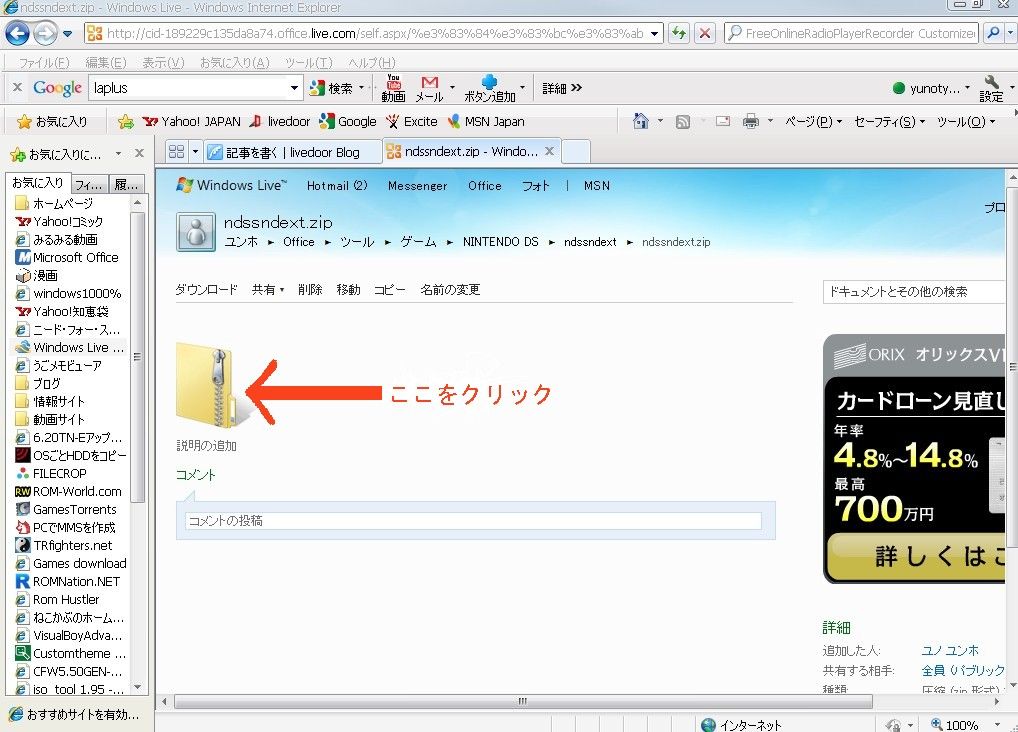Click the Hotmail (2) link
Viewport: 1018px width, 732px height.
pos(337,186)
